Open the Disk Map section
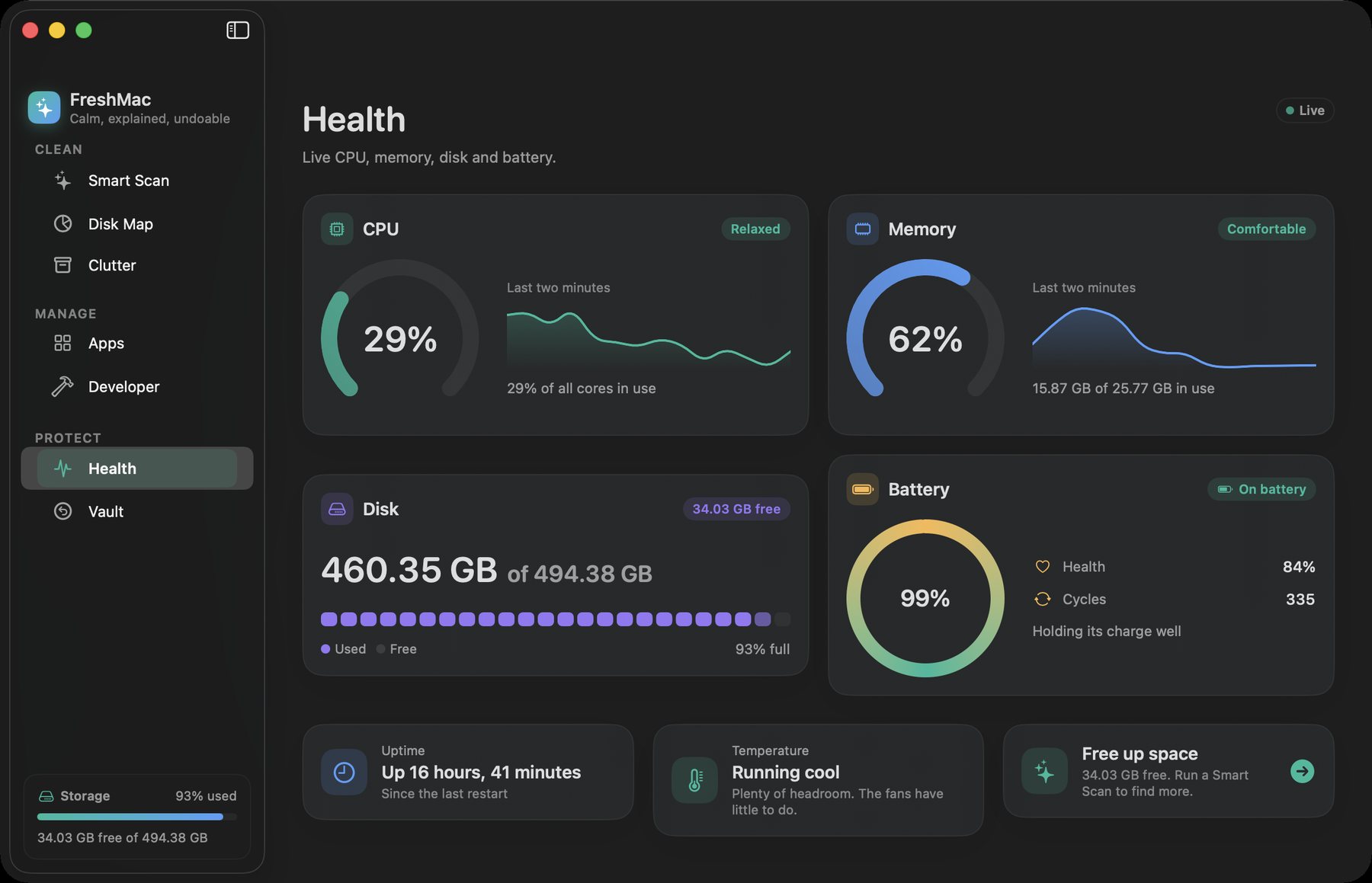This screenshot has width=1372, height=883. (x=137, y=224)
